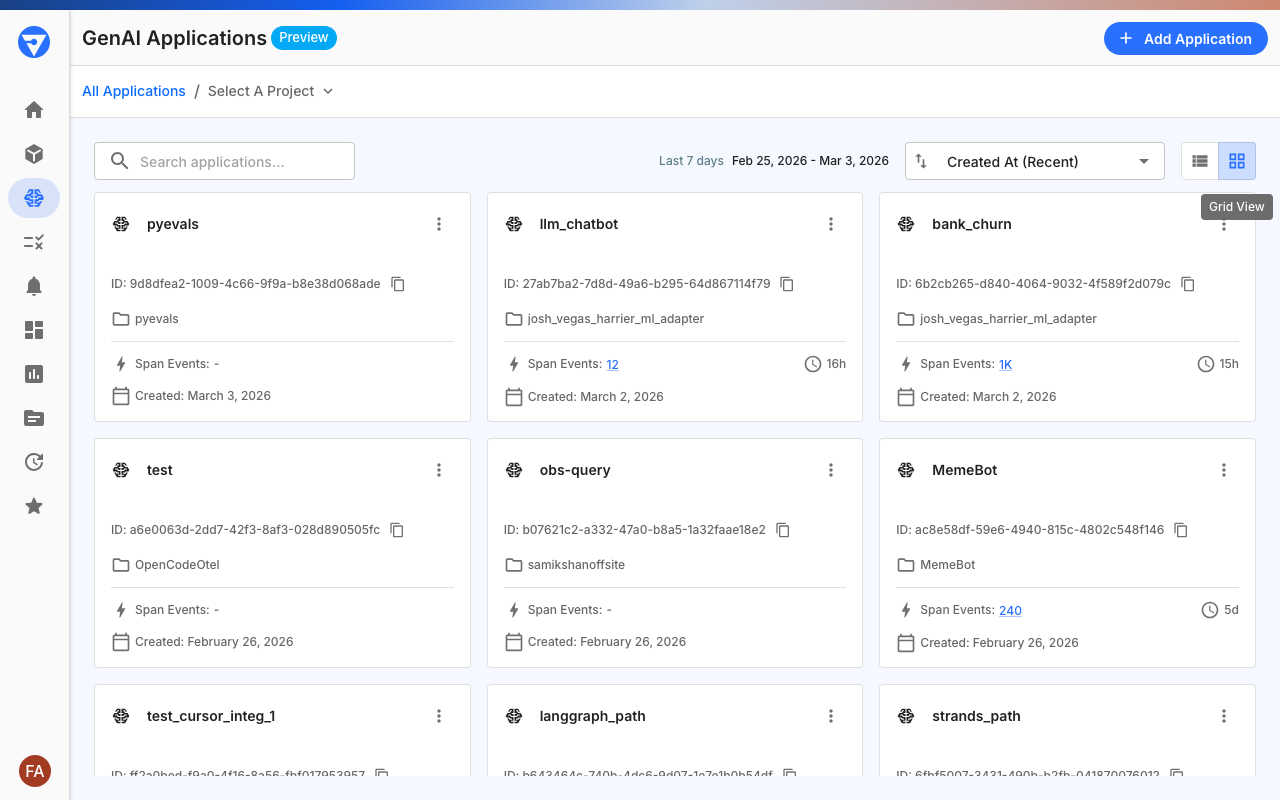The height and width of the screenshot is (800, 1280).
Task: Open the Home icon in the sidebar
Action: (x=33, y=110)
